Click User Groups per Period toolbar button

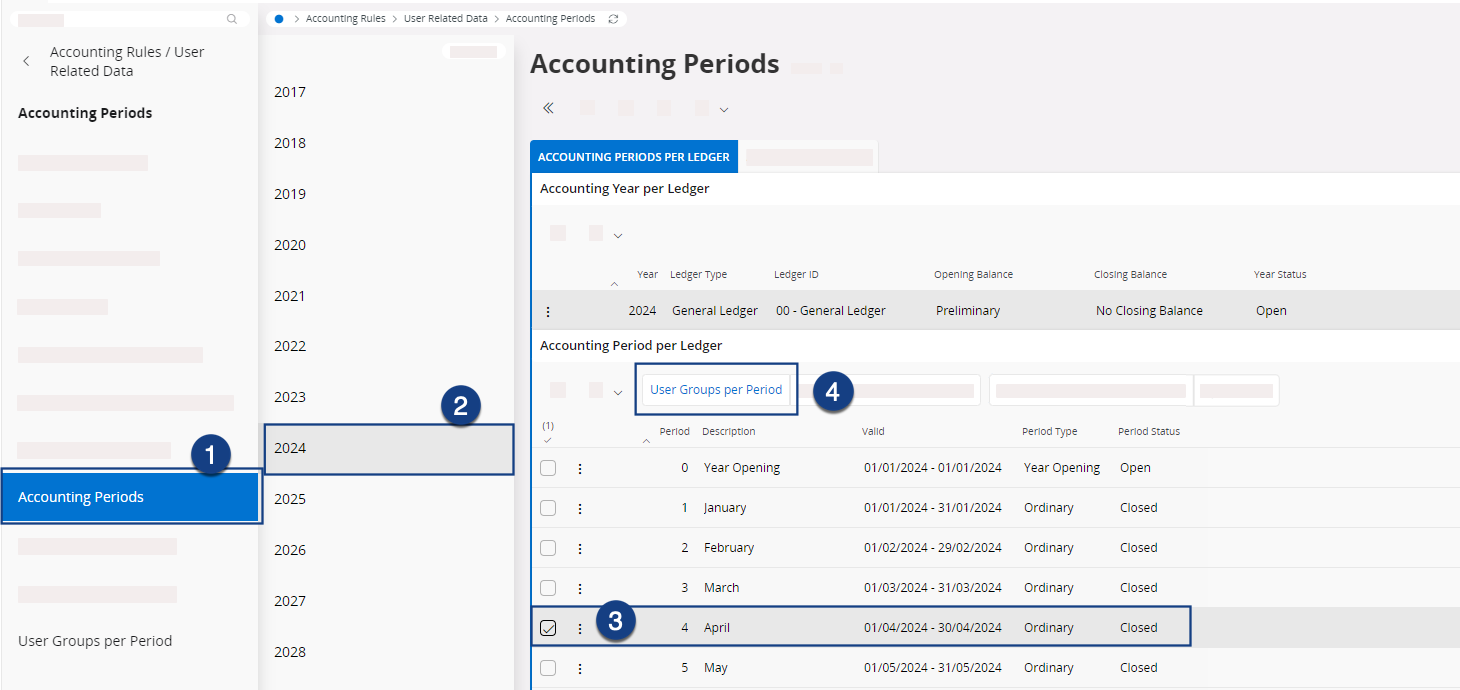pyautogui.click(x=716, y=390)
